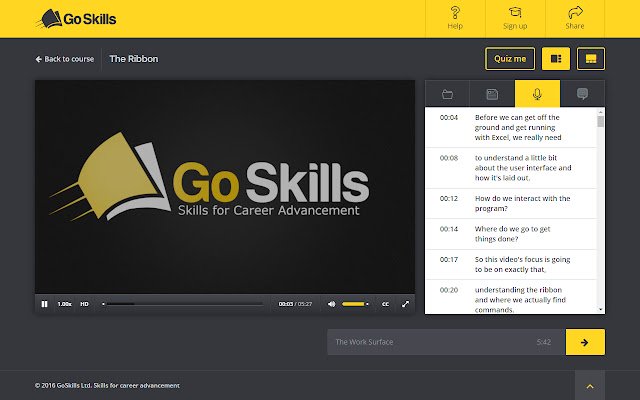Screen dimensions: 640x400
Task: Jump to transcript line at 00:04
Action: pos(511,127)
